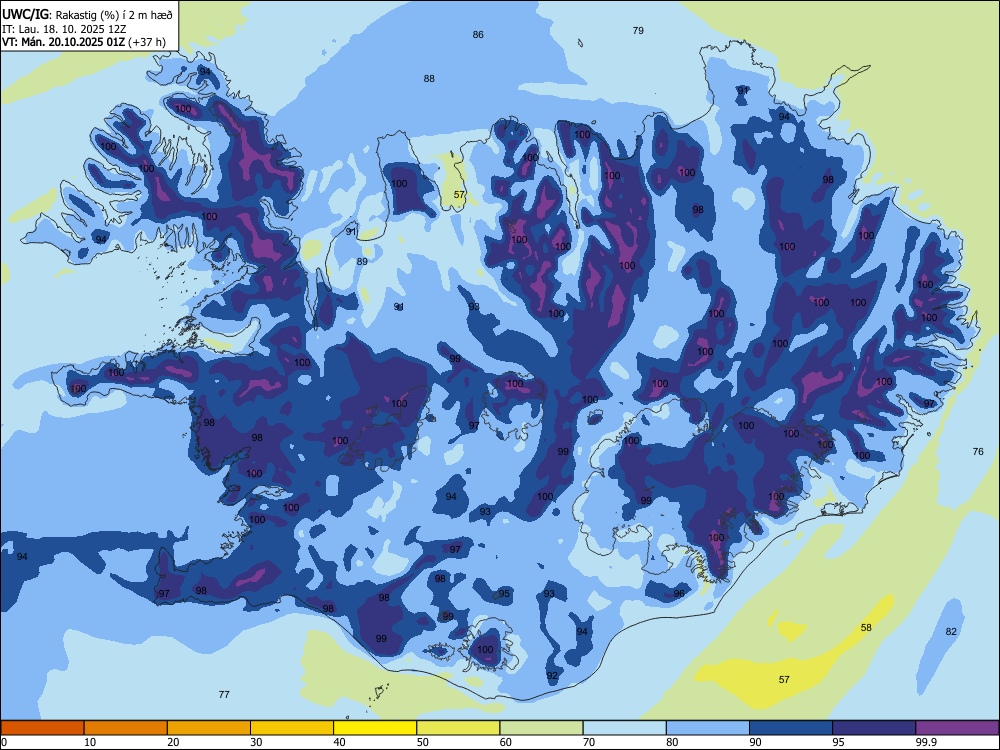Screen dimensions: 1000x750
Task: Click the '92' humidity value on the map
Action: coord(552,675)
